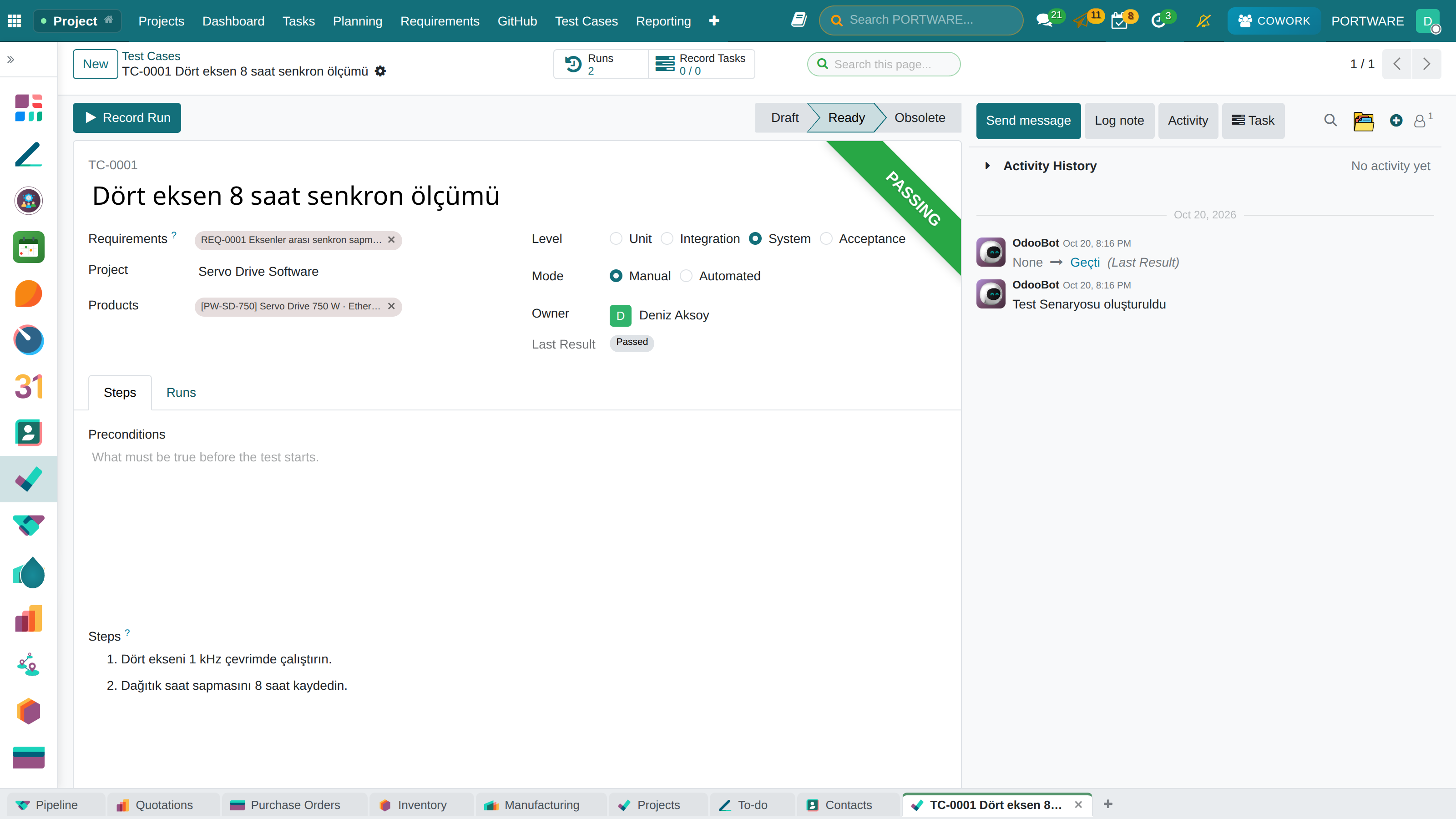
Task: Click the Send message button
Action: click(x=1028, y=121)
